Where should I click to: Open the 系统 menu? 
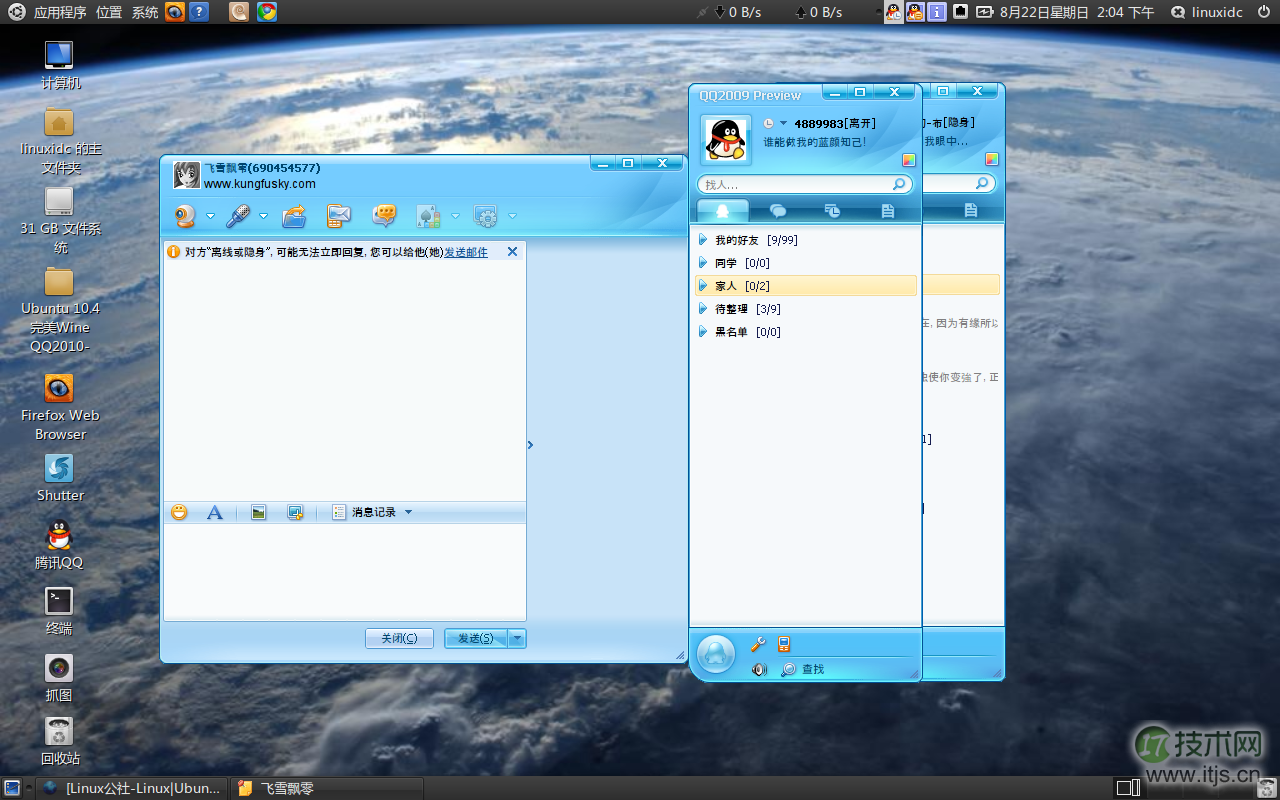(145, 12)
